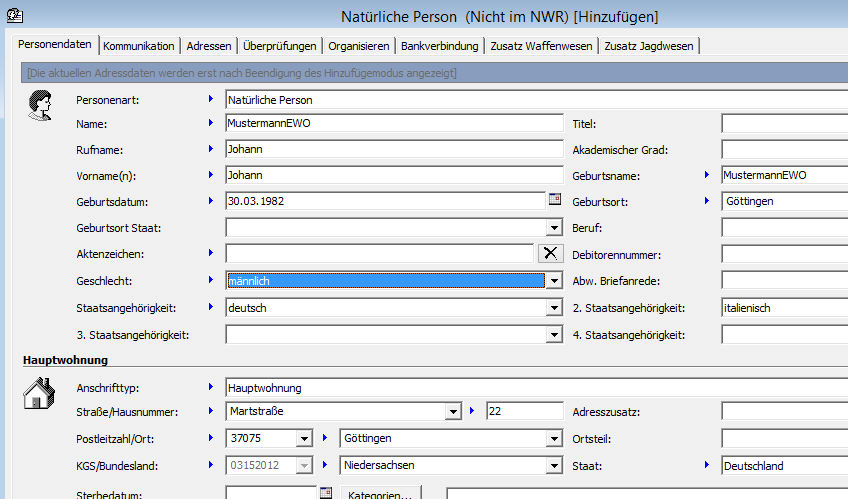The image size is (848, 499).
Task: Expand the Geschlecht dropdown
Action: [554, 281]
